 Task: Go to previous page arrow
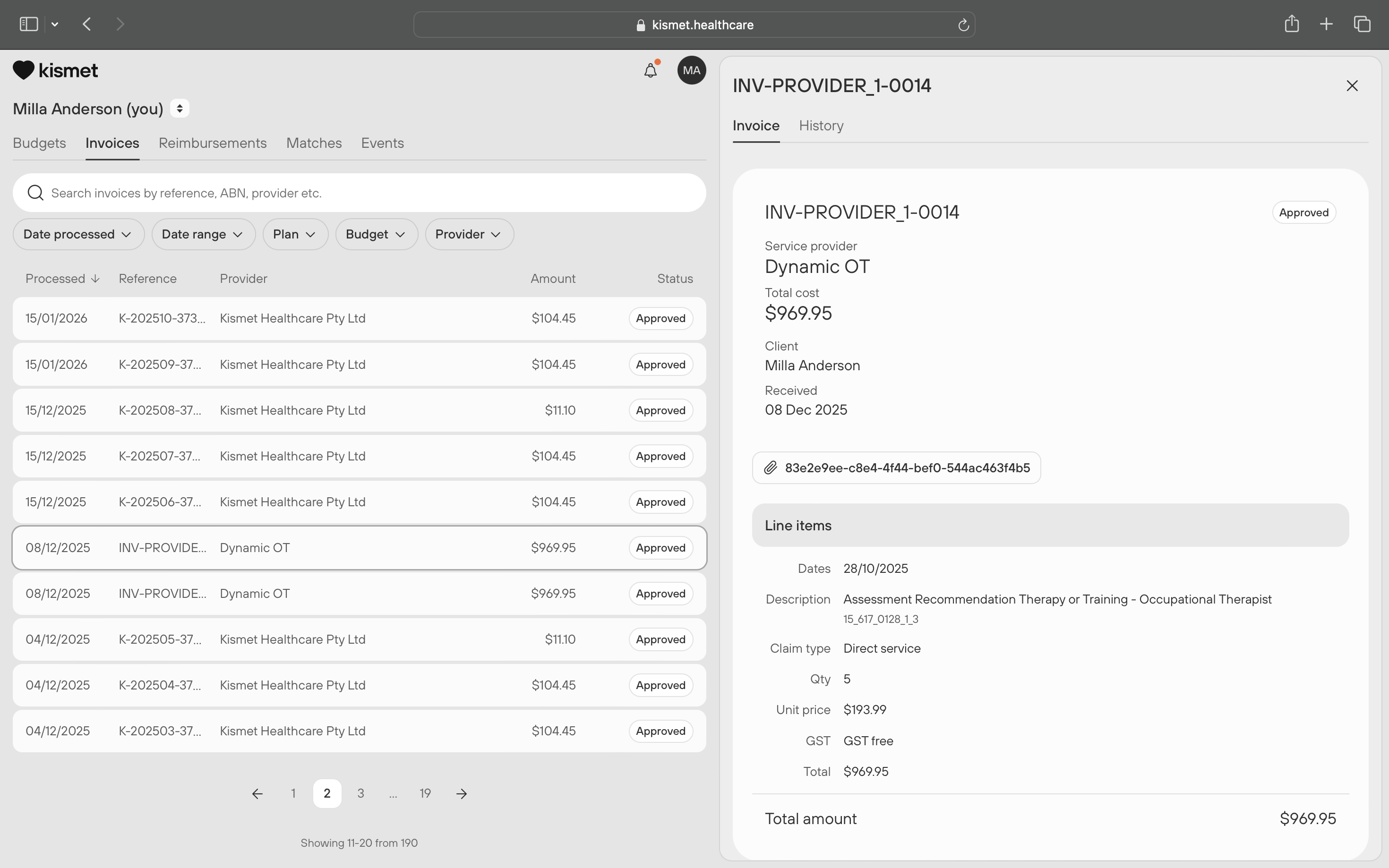[257, 793]
